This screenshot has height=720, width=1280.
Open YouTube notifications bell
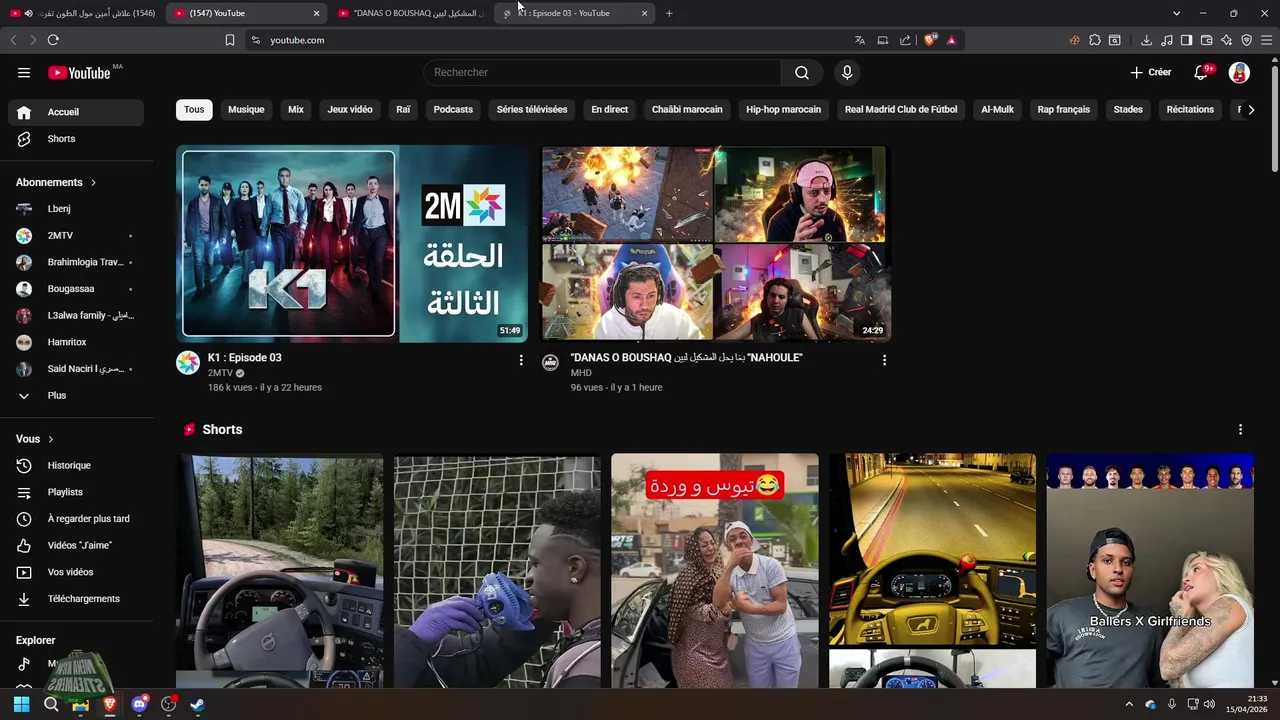(1201, 72)
